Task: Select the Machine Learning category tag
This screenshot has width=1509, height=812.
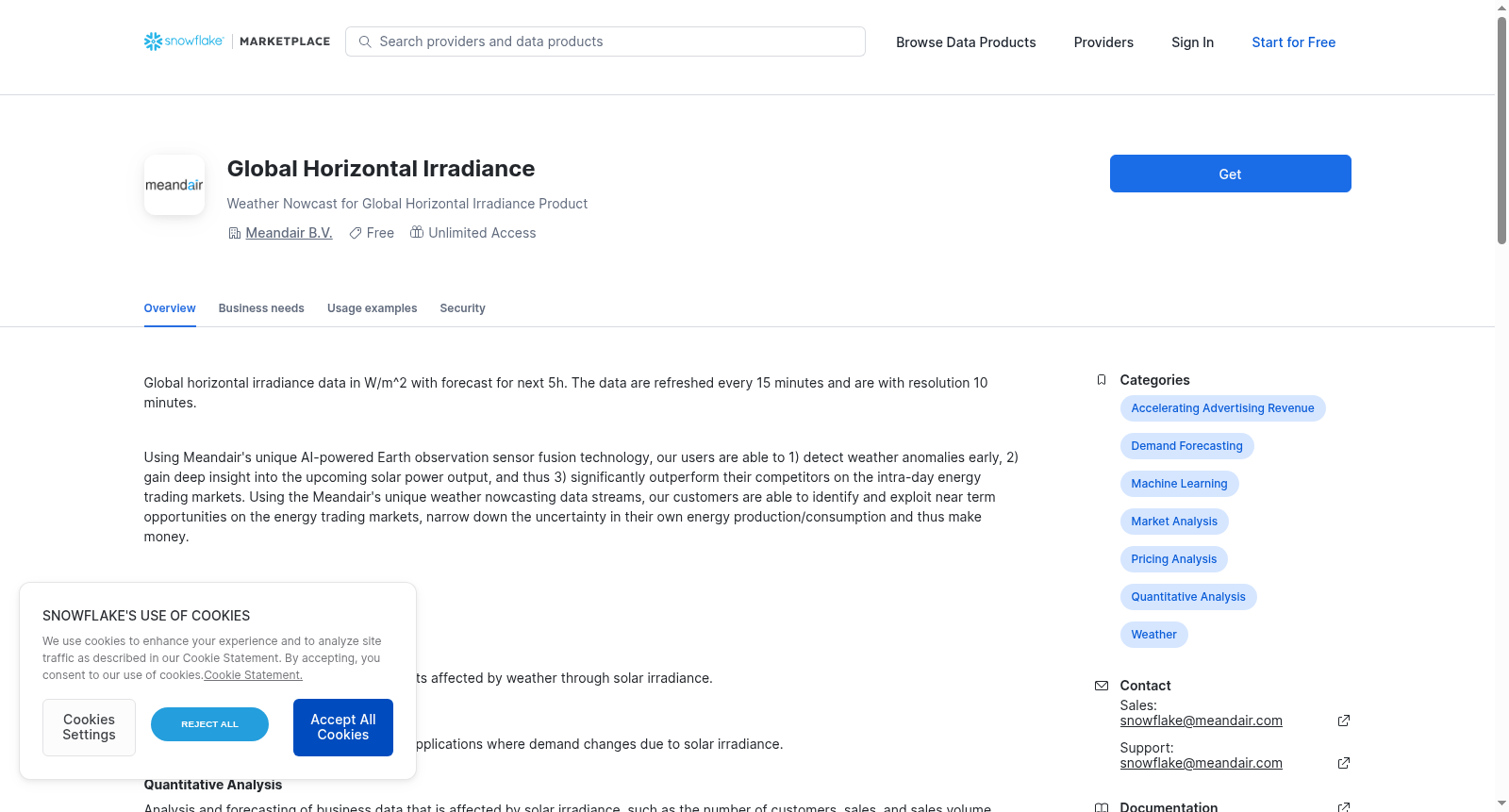Action: [1179, 484]
